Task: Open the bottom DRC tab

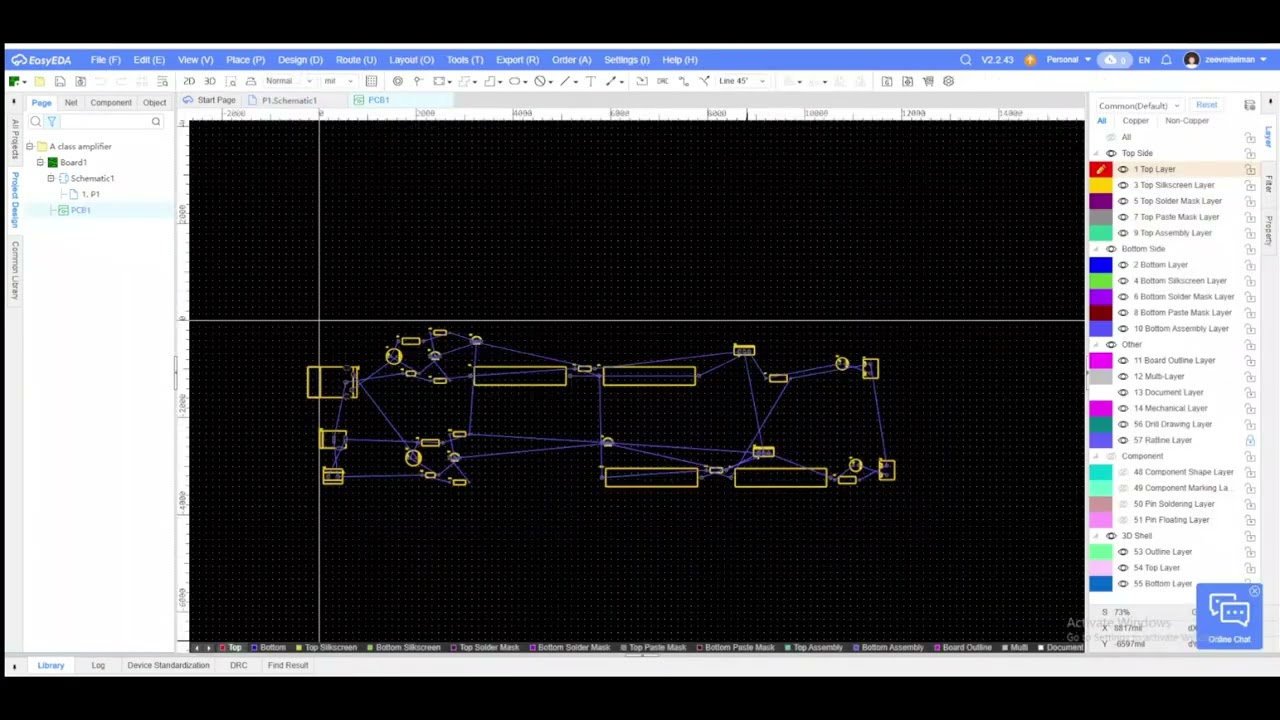Action: (x=238, y=665)
